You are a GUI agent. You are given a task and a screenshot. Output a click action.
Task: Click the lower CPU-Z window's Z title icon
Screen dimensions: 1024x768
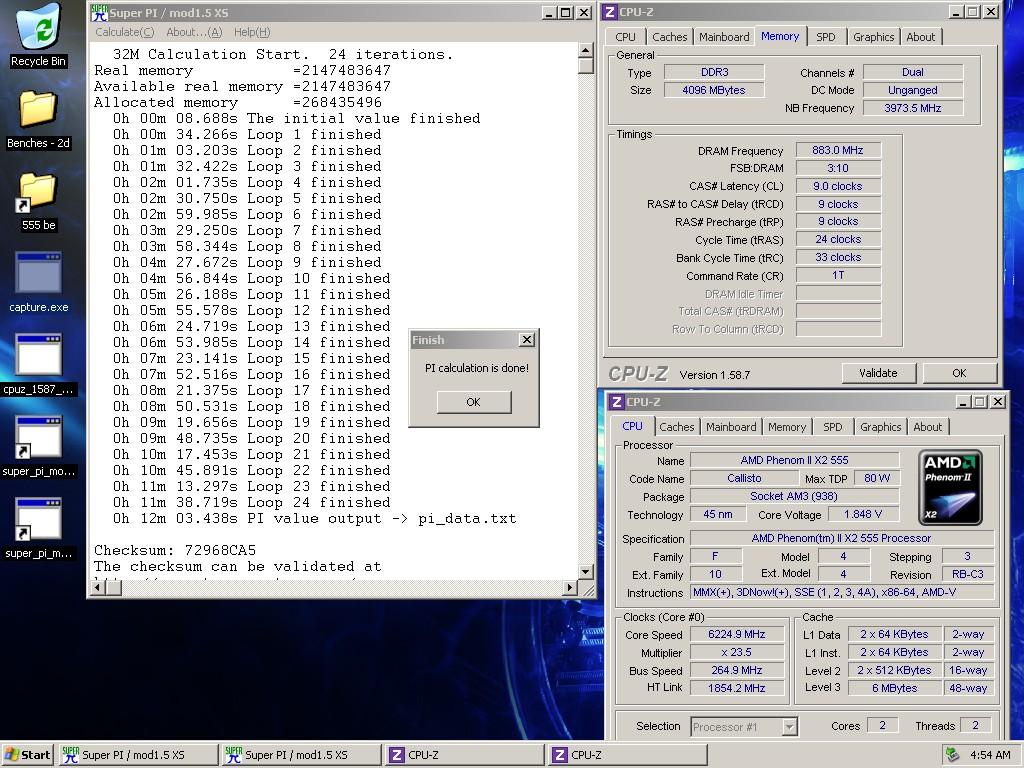pyautogui.click(x=616, y=402)
